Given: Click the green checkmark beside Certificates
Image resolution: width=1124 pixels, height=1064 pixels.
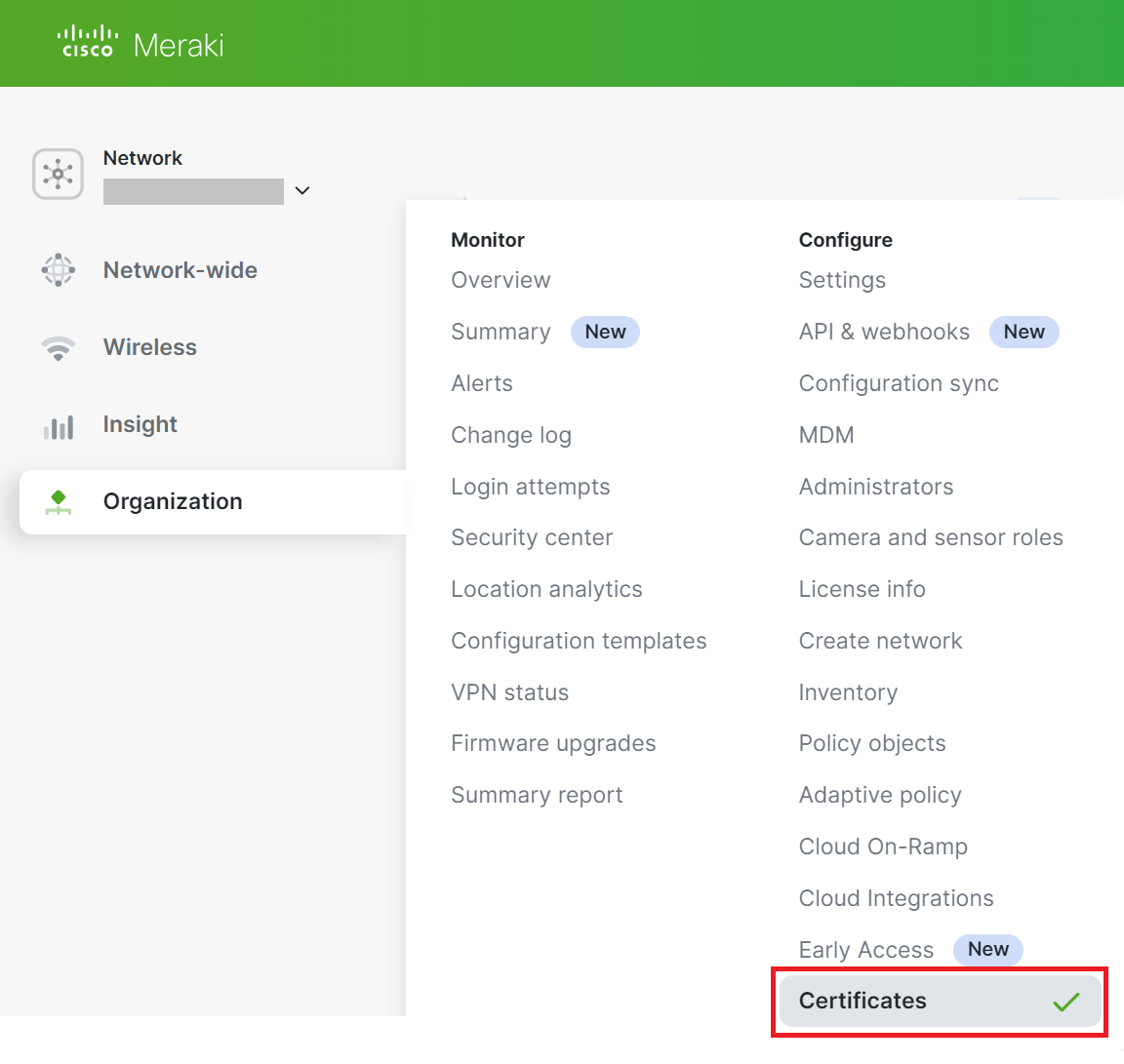Looking at the screenshot, I should coord(1065,1002).
